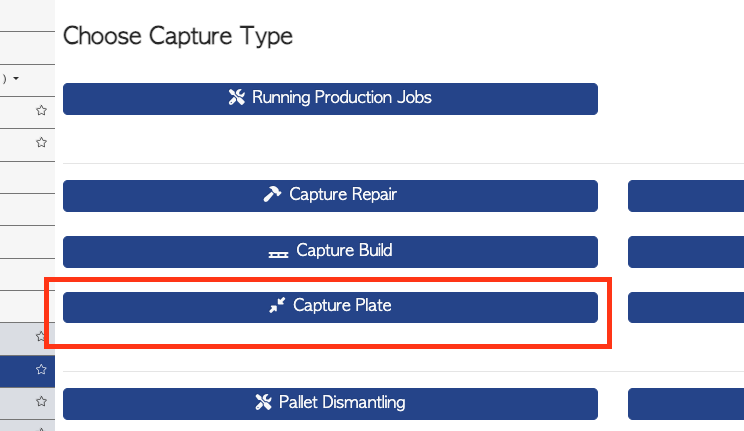Start the Capture Plate capture type

click(330, 307)
